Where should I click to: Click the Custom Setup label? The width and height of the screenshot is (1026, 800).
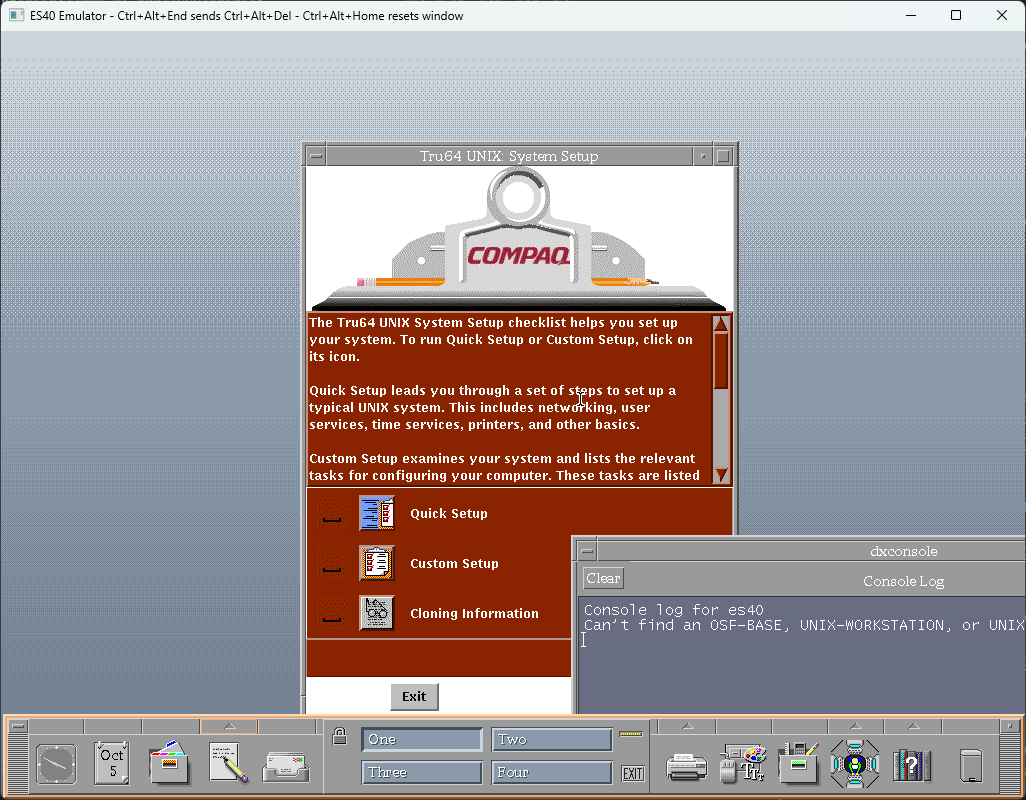(x=454, y=563)
